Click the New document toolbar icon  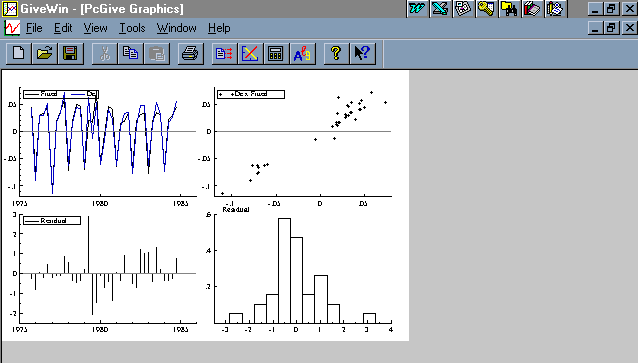pyautogui.click(x=19, y=53)
